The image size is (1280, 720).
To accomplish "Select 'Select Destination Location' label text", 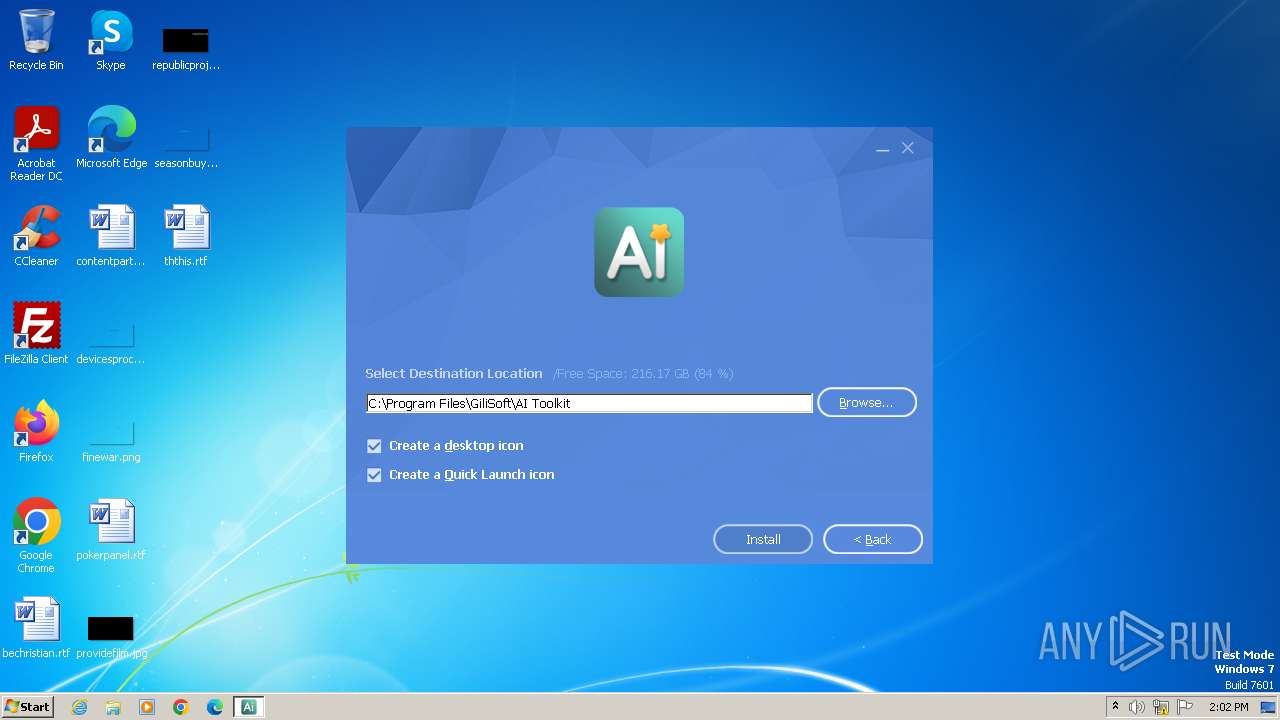I will (x=454, y=373).
